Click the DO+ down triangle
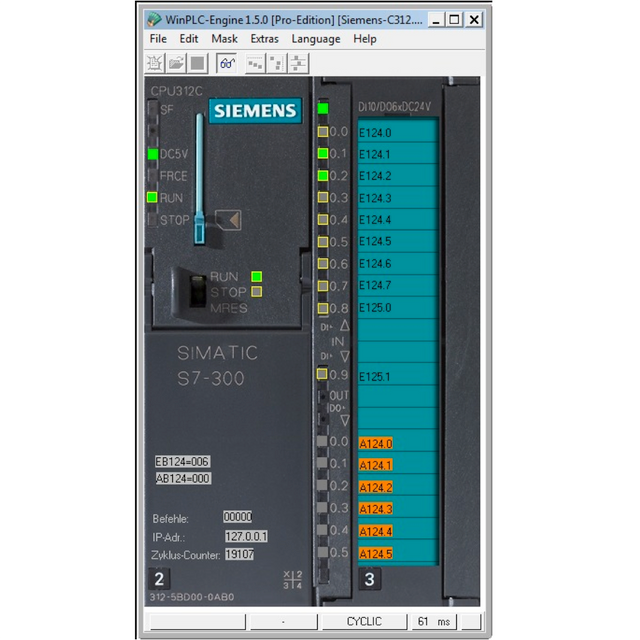Viewport: 640px width, 640px height. tap(345, 420)
